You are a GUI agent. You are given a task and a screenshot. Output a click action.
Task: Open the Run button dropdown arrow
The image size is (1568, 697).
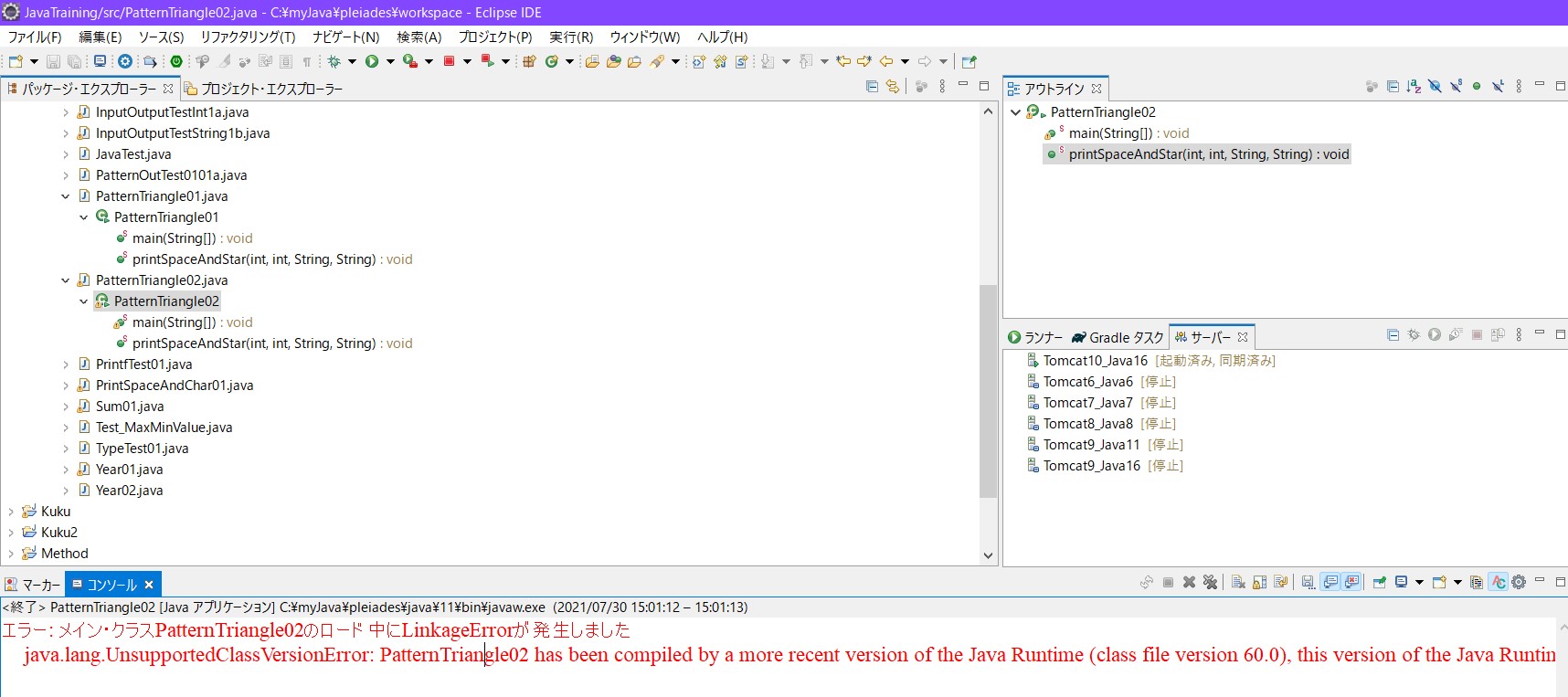tap(390, 61)
